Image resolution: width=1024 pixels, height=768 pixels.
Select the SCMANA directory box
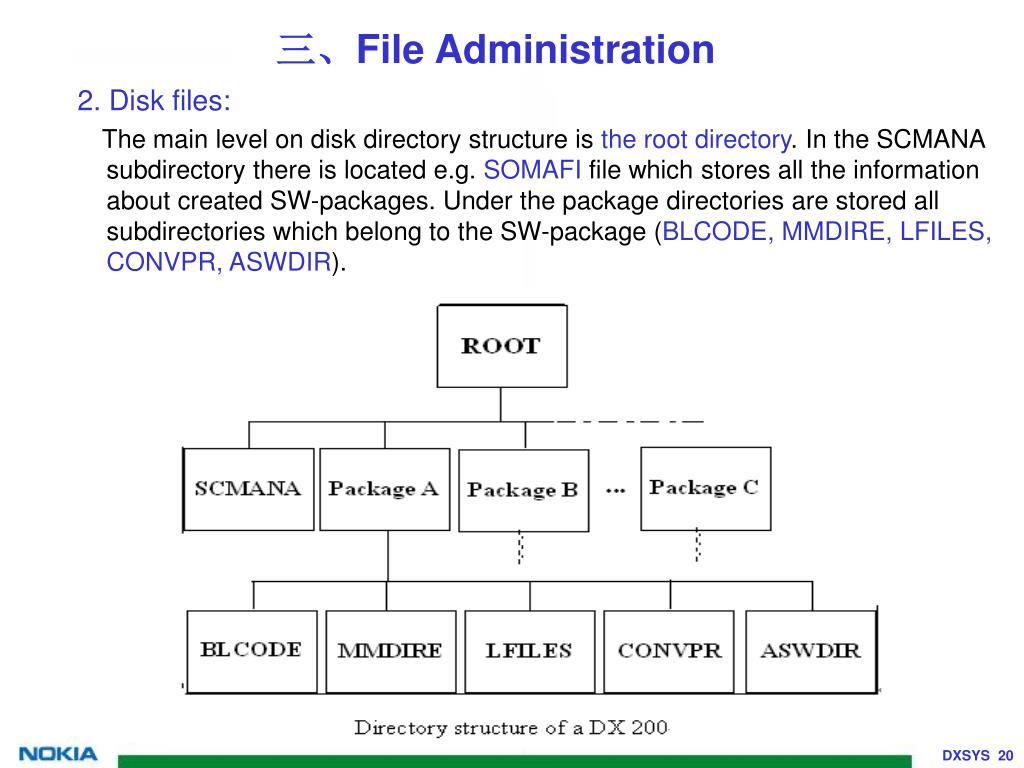pyautogui.click(x=248, y=489)
